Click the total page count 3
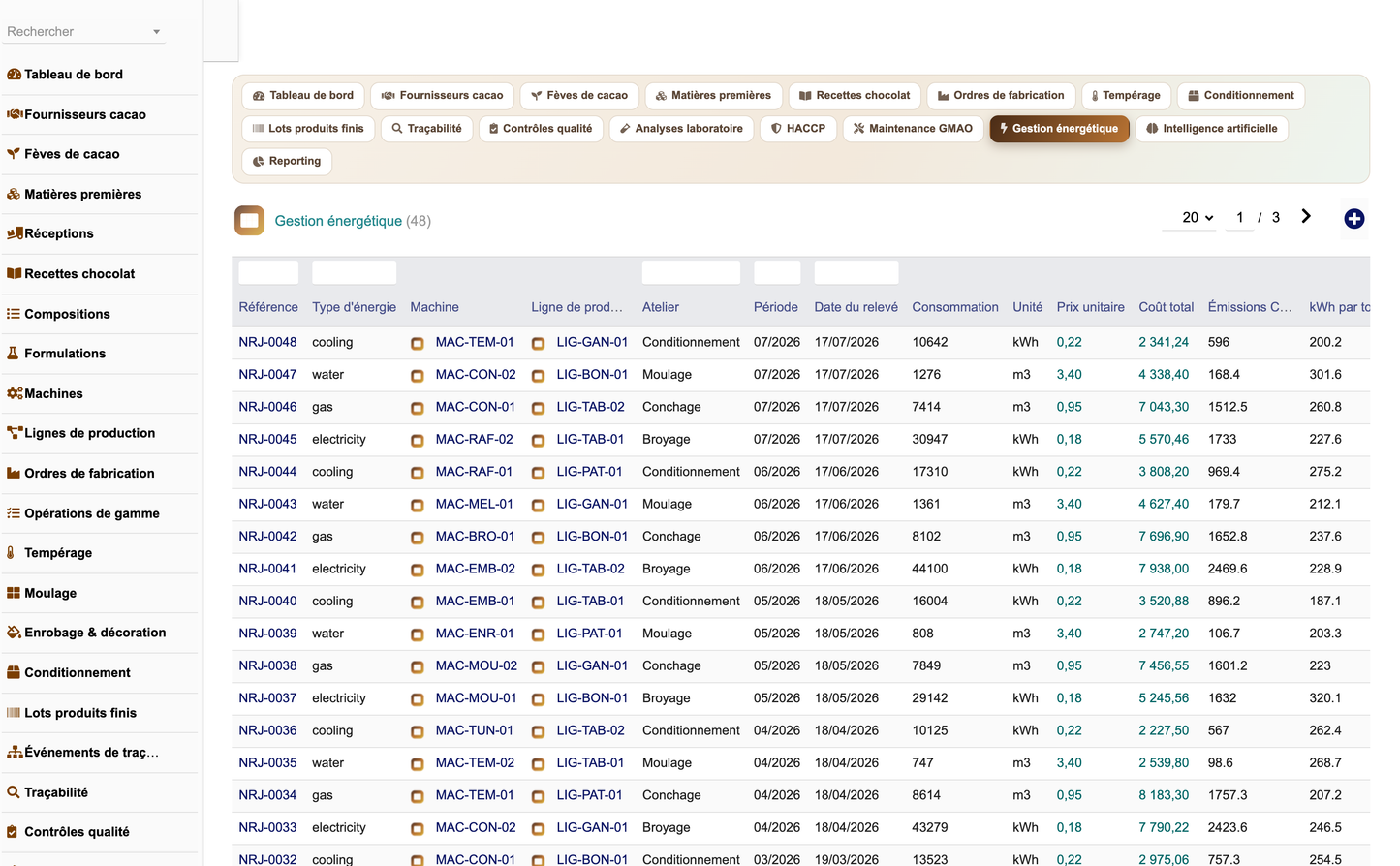The height and width of the screenshot is (866, 1400). click(x=1275, y=218)
